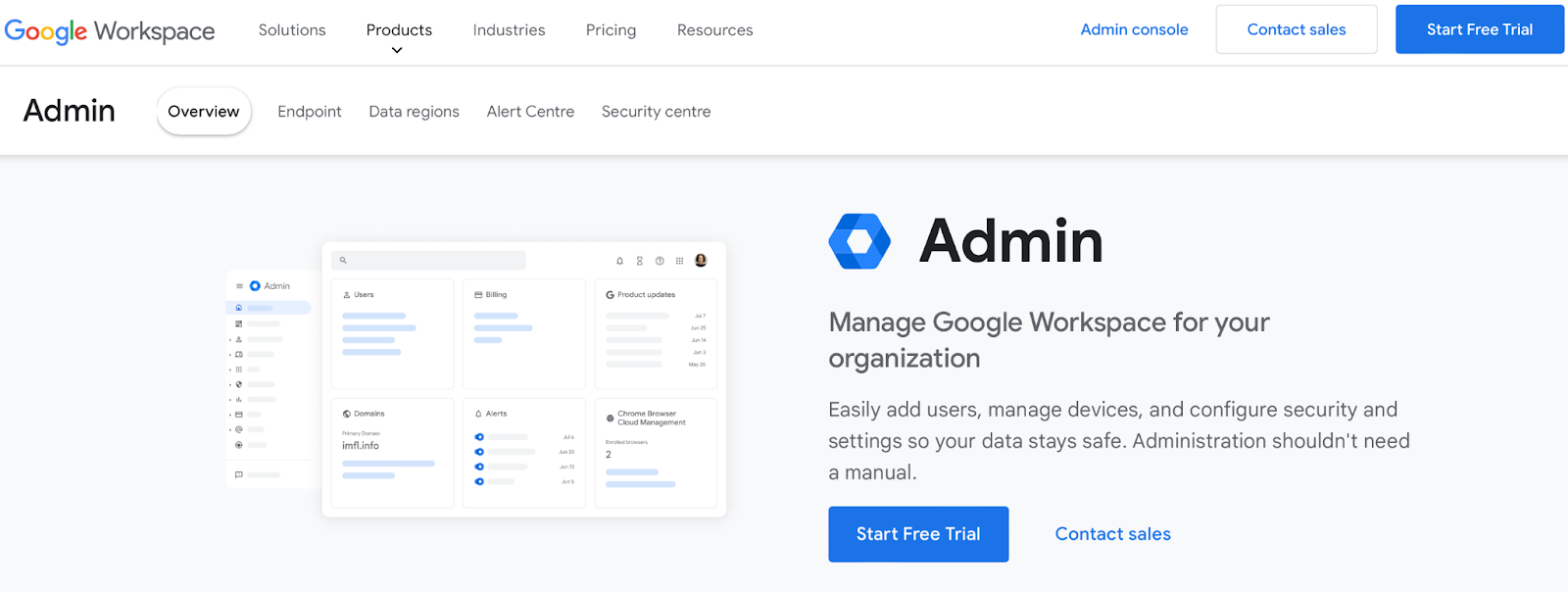The width and height of the screenshot is (1568, 593).
Task: Click the search field in the dashboard illustration
Action: coord(428,261)
